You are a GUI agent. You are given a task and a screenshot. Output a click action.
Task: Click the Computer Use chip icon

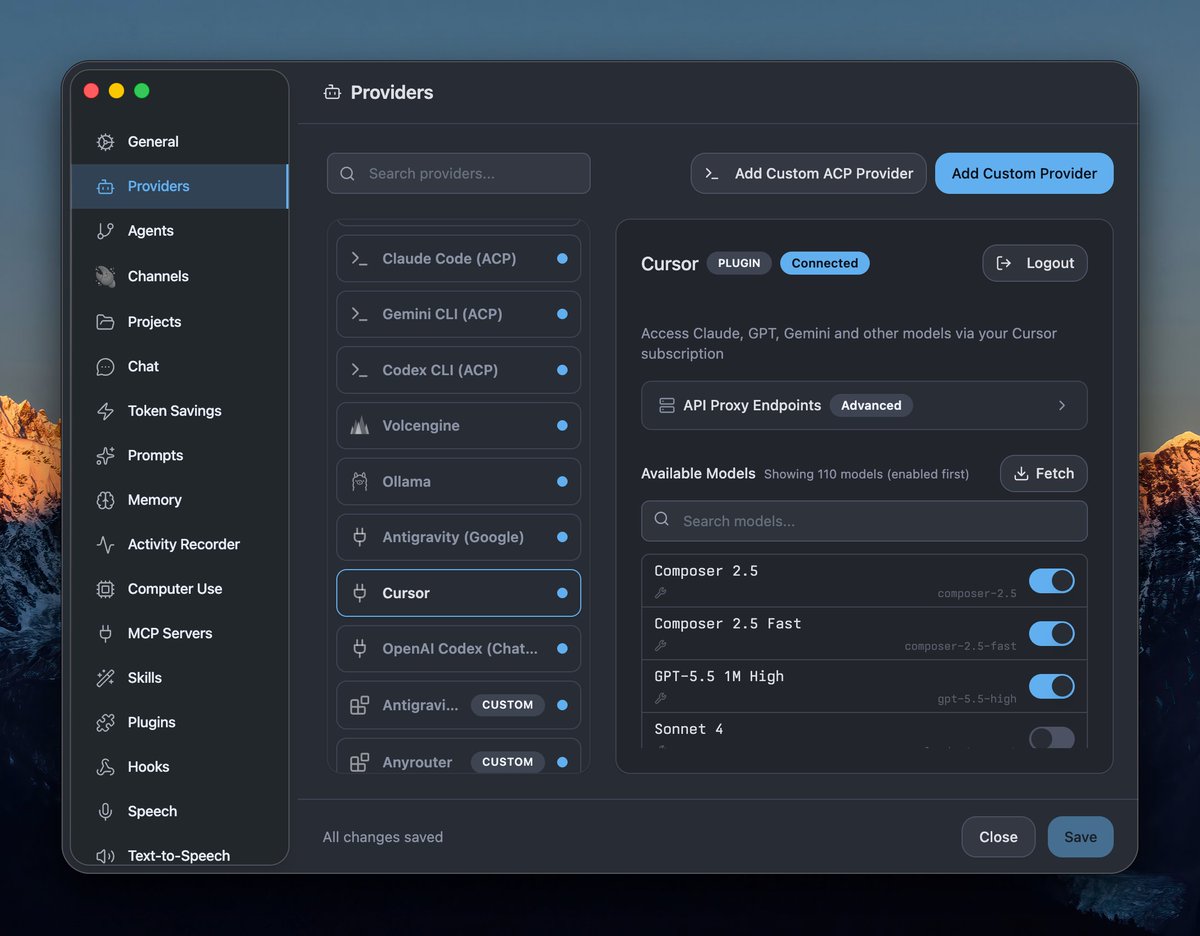coord(105,589)
